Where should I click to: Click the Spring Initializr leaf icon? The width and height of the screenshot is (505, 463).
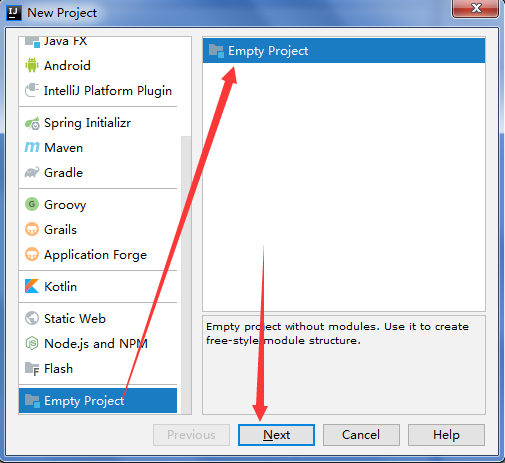(32, 123)
